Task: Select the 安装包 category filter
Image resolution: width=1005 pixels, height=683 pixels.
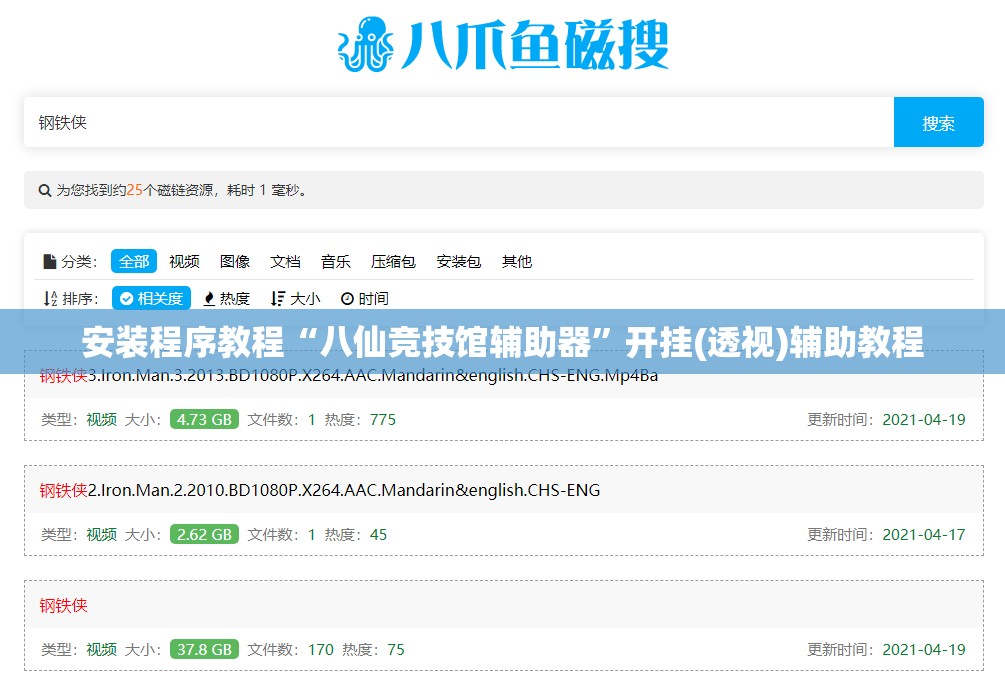Action: tap(459, 261)
